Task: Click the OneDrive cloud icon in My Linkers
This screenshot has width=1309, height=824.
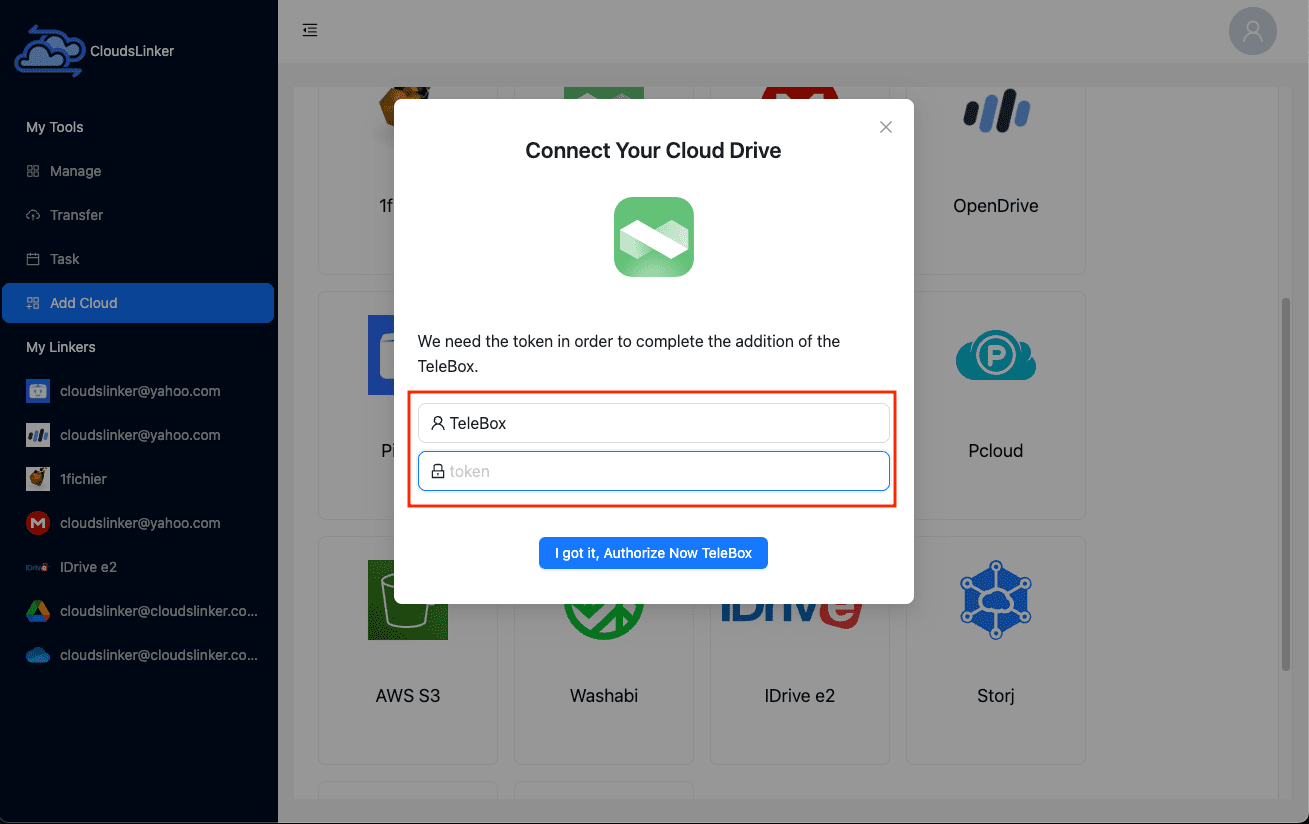Action: 38,655
